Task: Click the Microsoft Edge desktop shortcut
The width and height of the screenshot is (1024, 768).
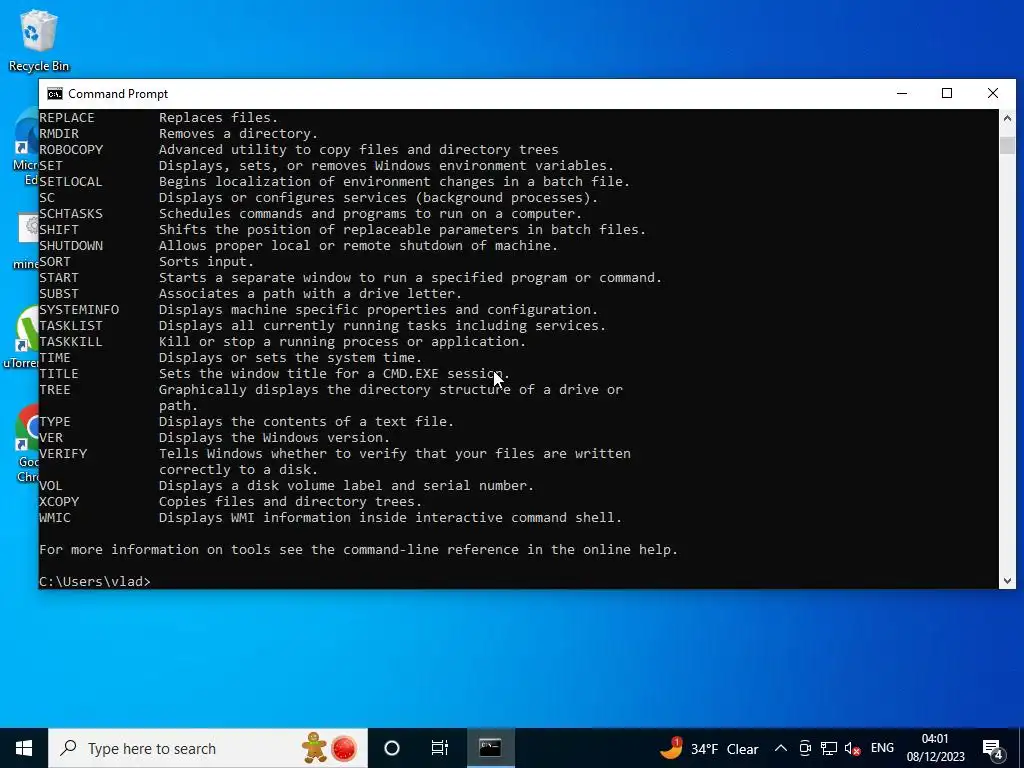Action: point(25,147)
